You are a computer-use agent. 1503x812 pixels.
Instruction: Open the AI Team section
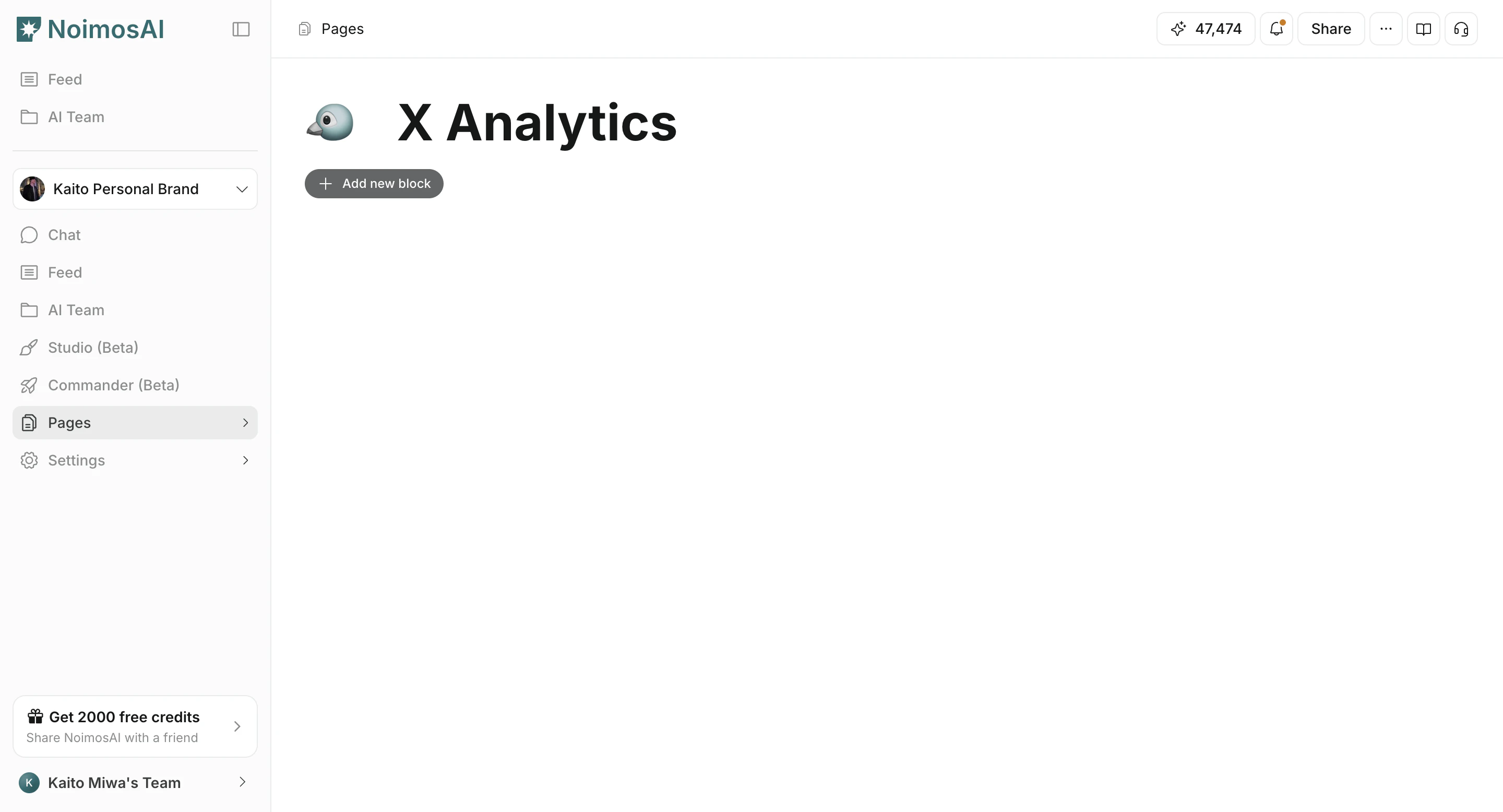[76, 310]
